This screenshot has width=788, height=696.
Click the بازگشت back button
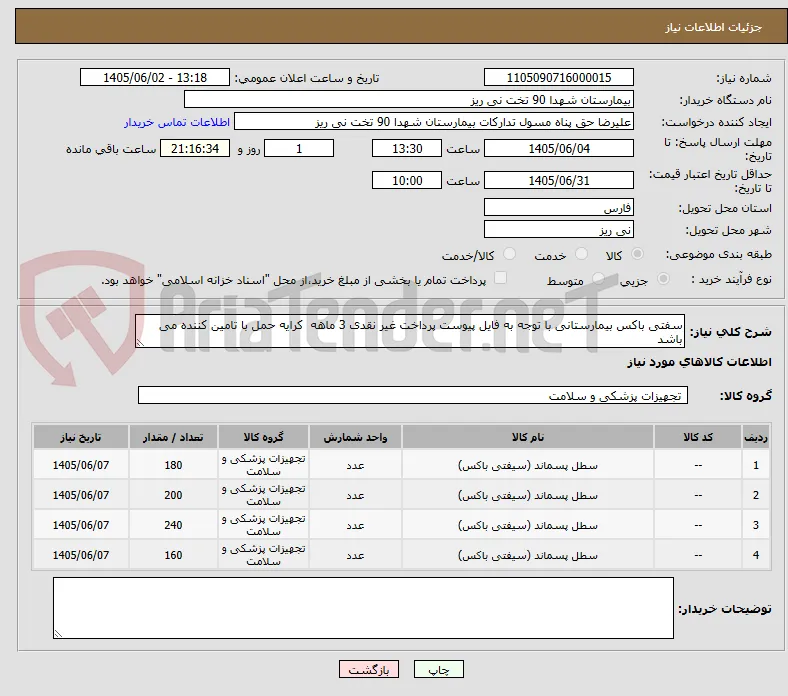369,669
